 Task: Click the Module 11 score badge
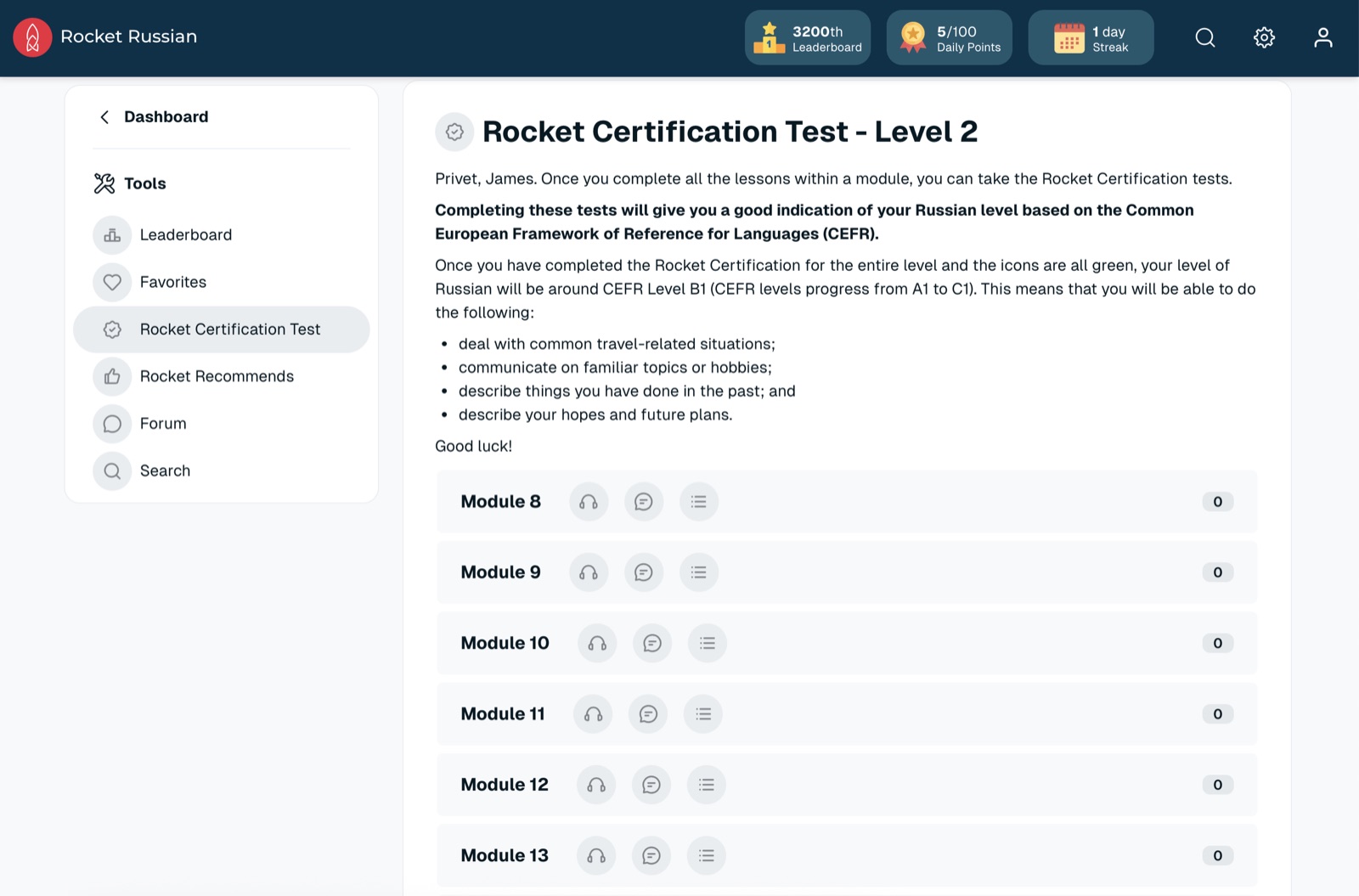click(x=1218, y=714)
